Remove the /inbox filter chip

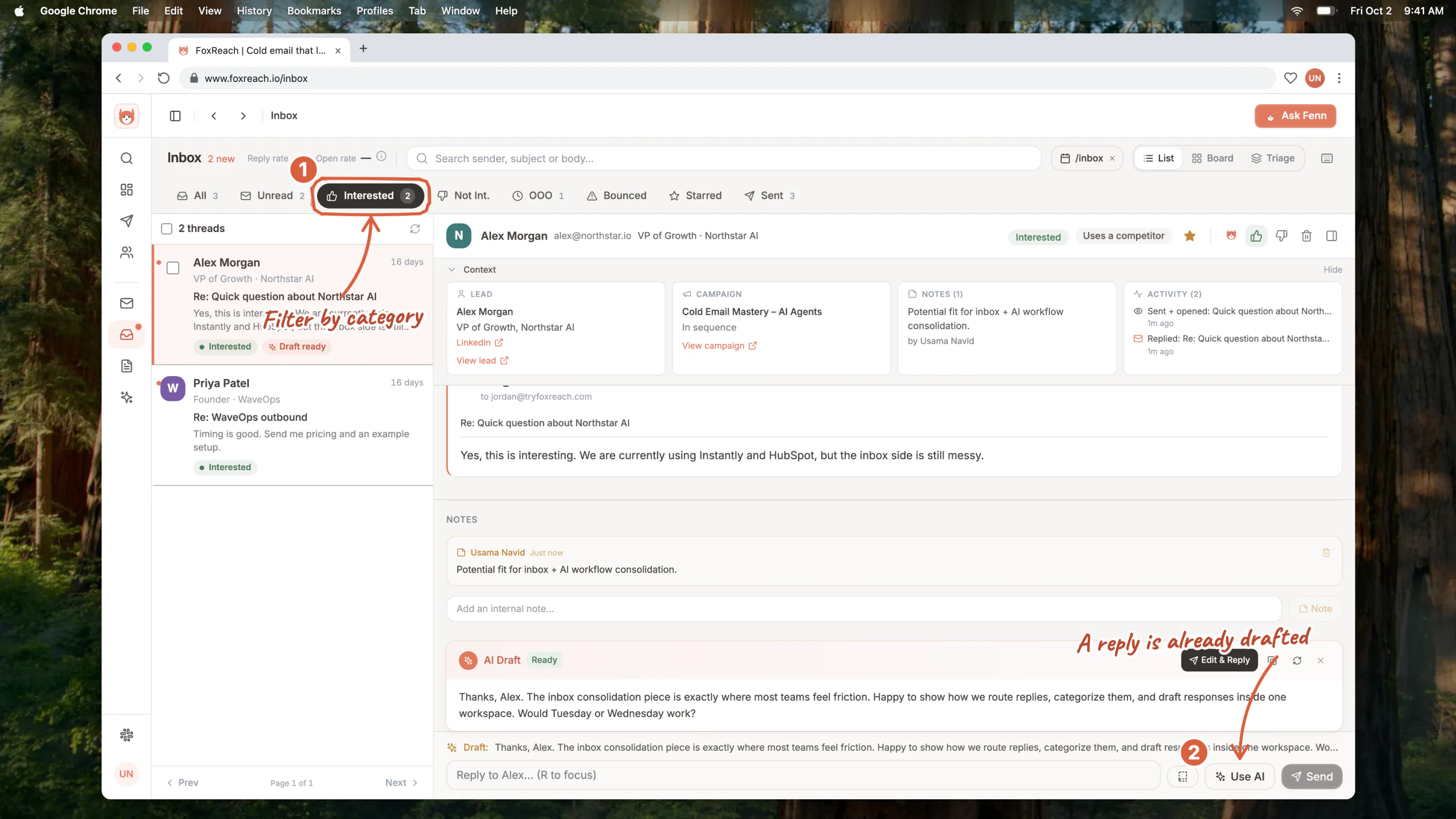[x=1112, y=158]
